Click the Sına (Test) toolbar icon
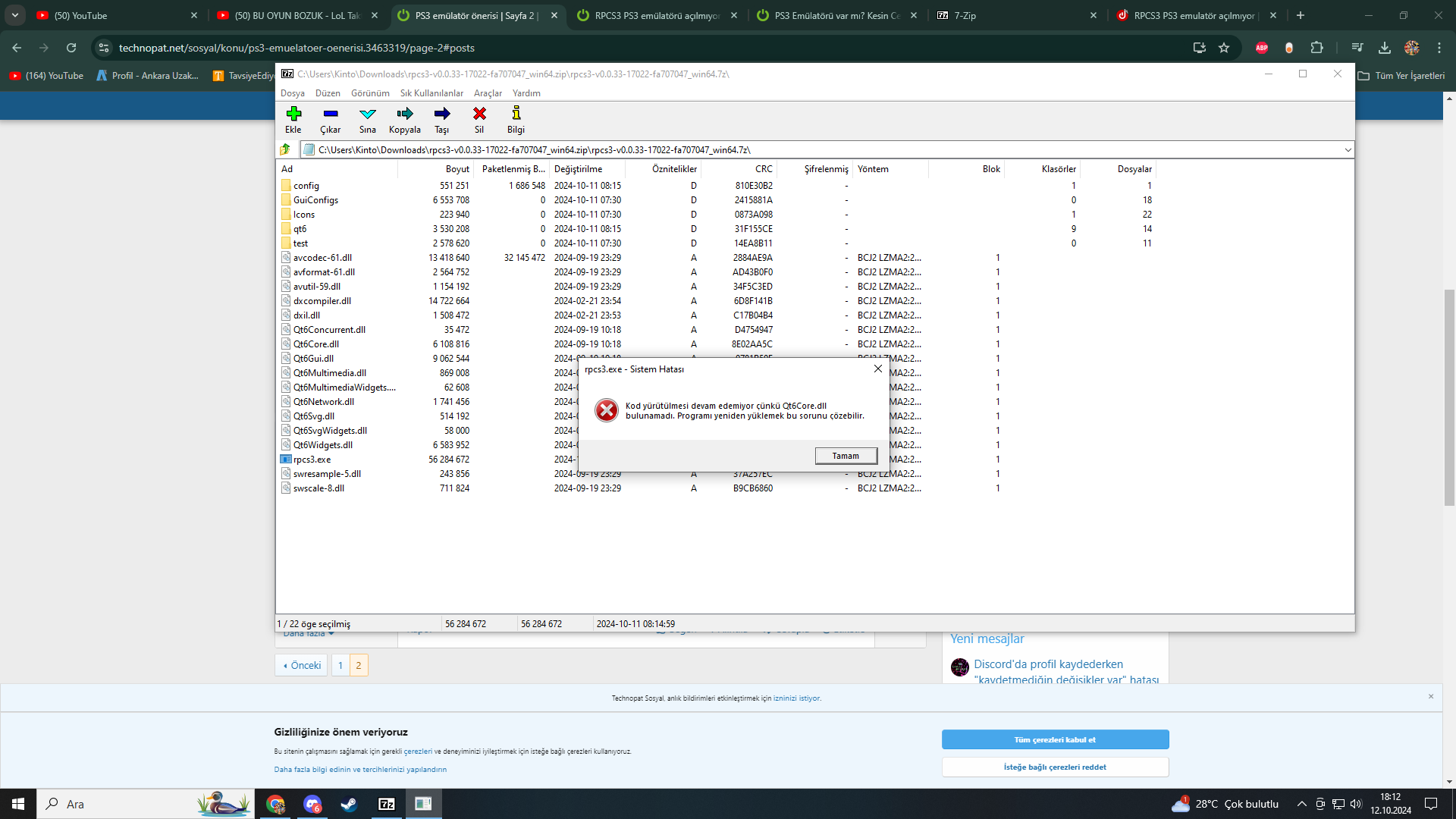Screen dimensions: 1456x819 pyautogui.click(x=368, y=114)
